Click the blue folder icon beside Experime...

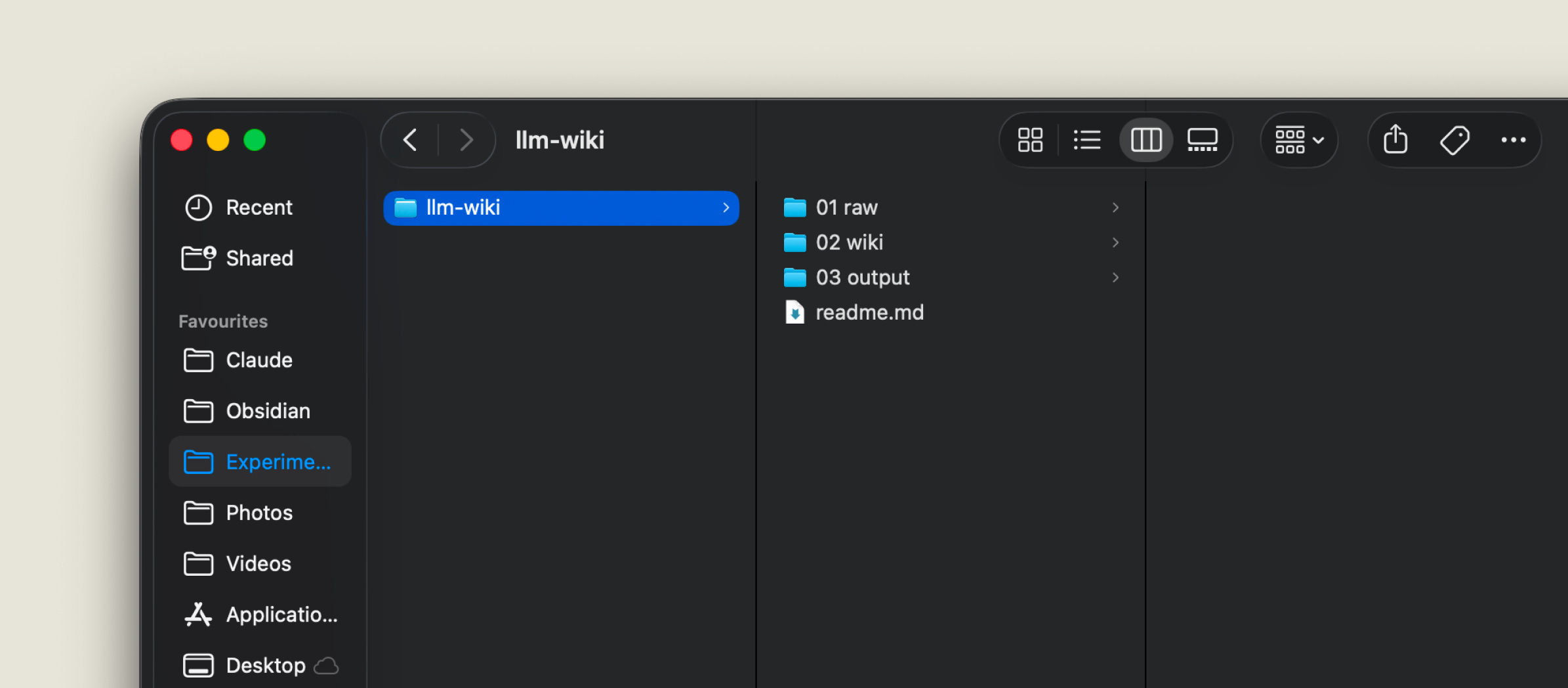[x=198, y=462]
